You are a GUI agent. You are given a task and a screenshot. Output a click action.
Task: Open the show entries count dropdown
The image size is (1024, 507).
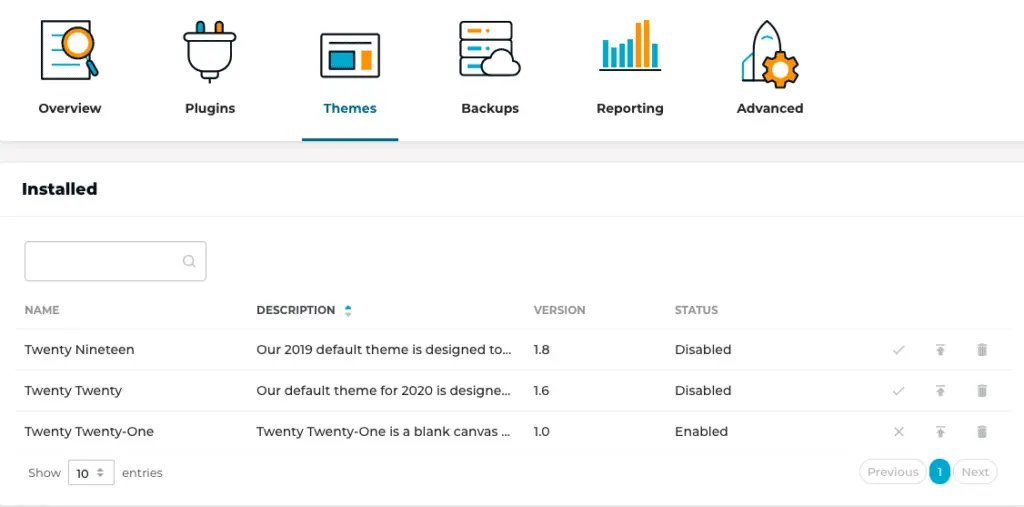[x=91, y=472]
